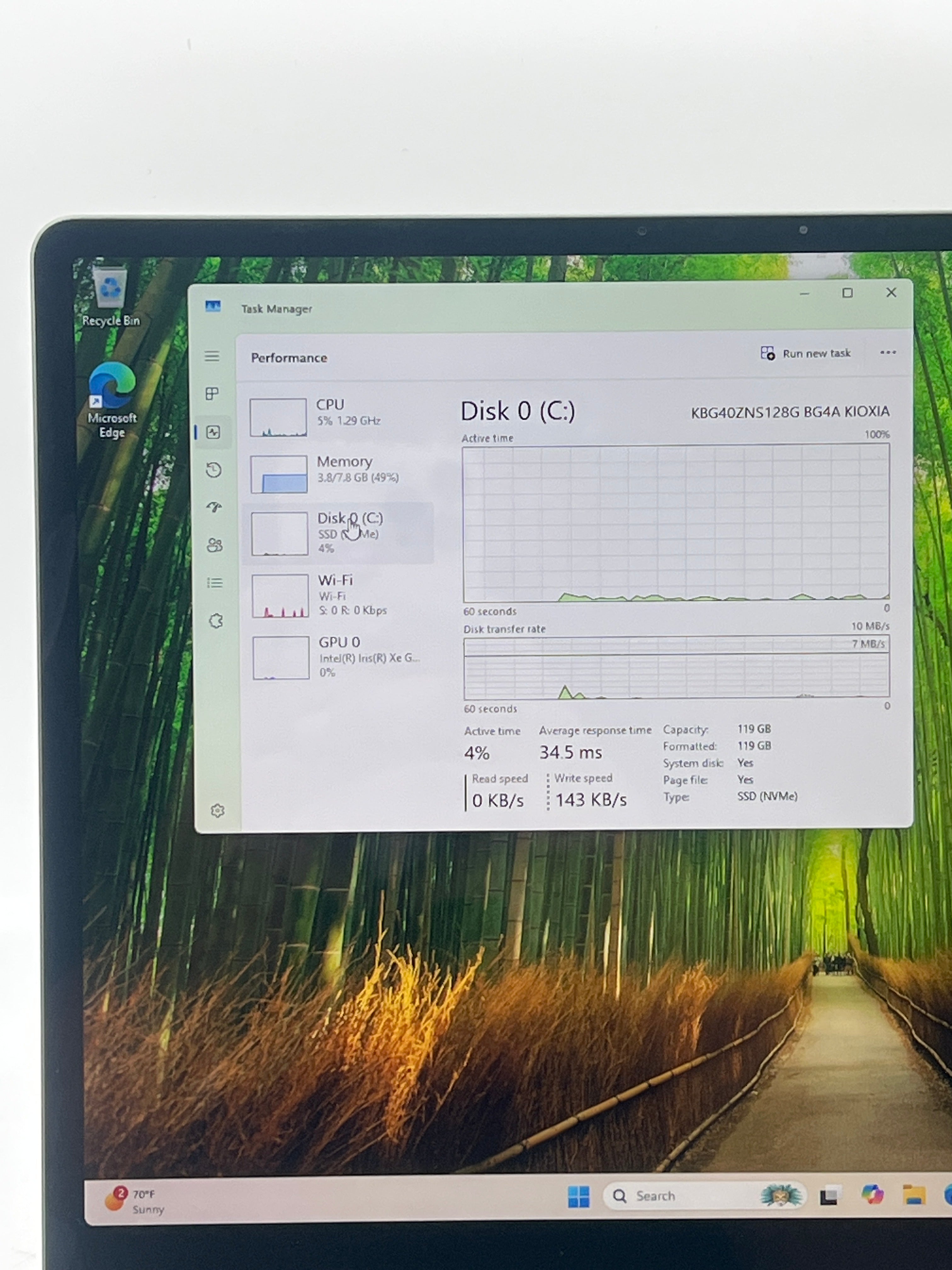952x1270 pixels.
Task: Click the Task Manager title bar app icon
Action: [x=213, y=306]
